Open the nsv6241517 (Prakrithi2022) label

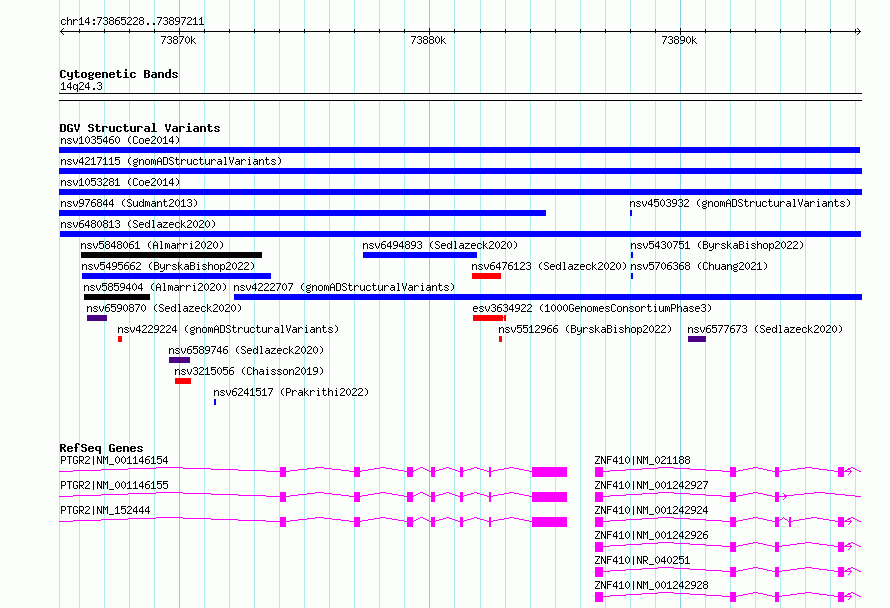(x=291, y=392)
